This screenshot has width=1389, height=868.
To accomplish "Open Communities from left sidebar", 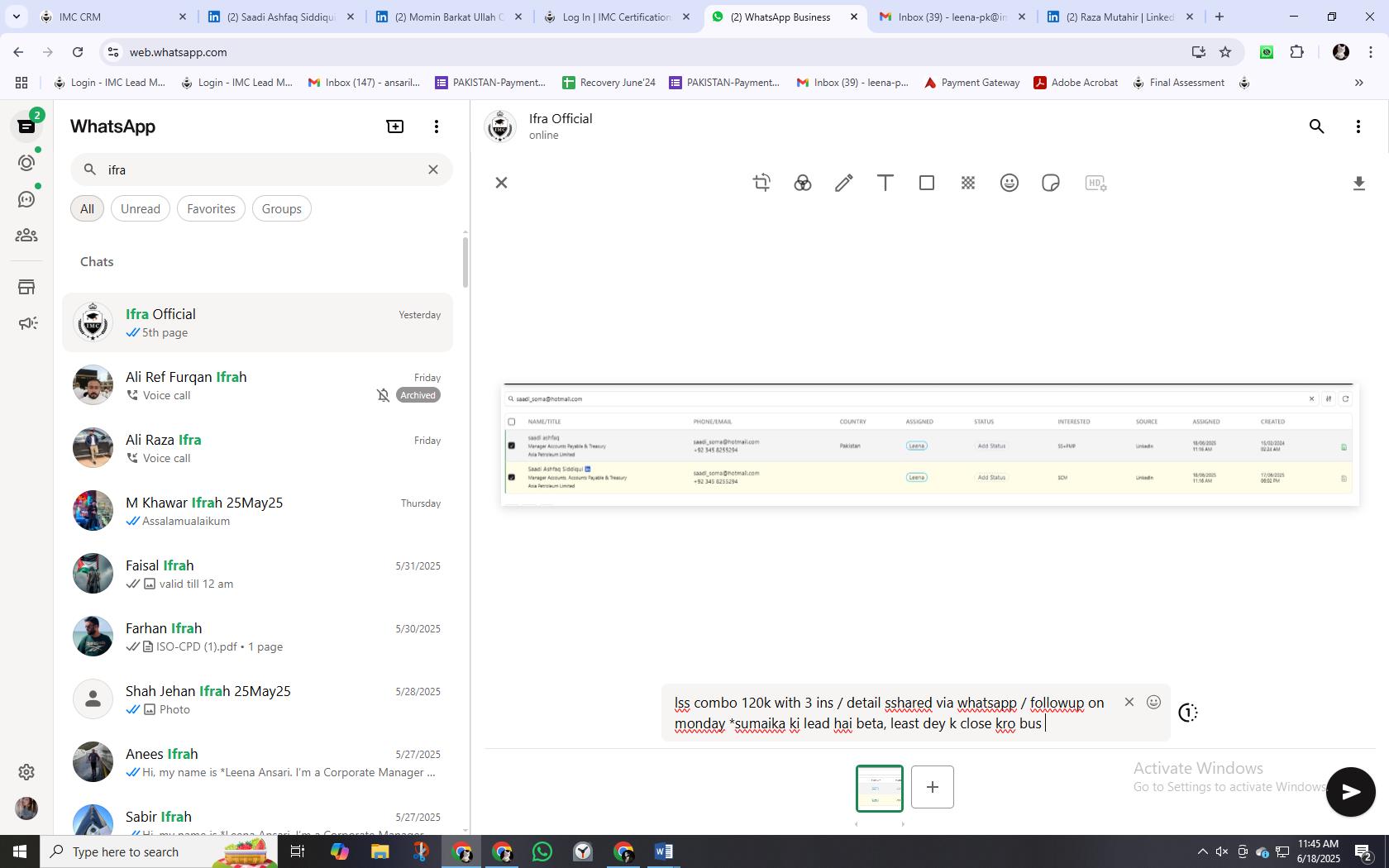I will point(26,236).
